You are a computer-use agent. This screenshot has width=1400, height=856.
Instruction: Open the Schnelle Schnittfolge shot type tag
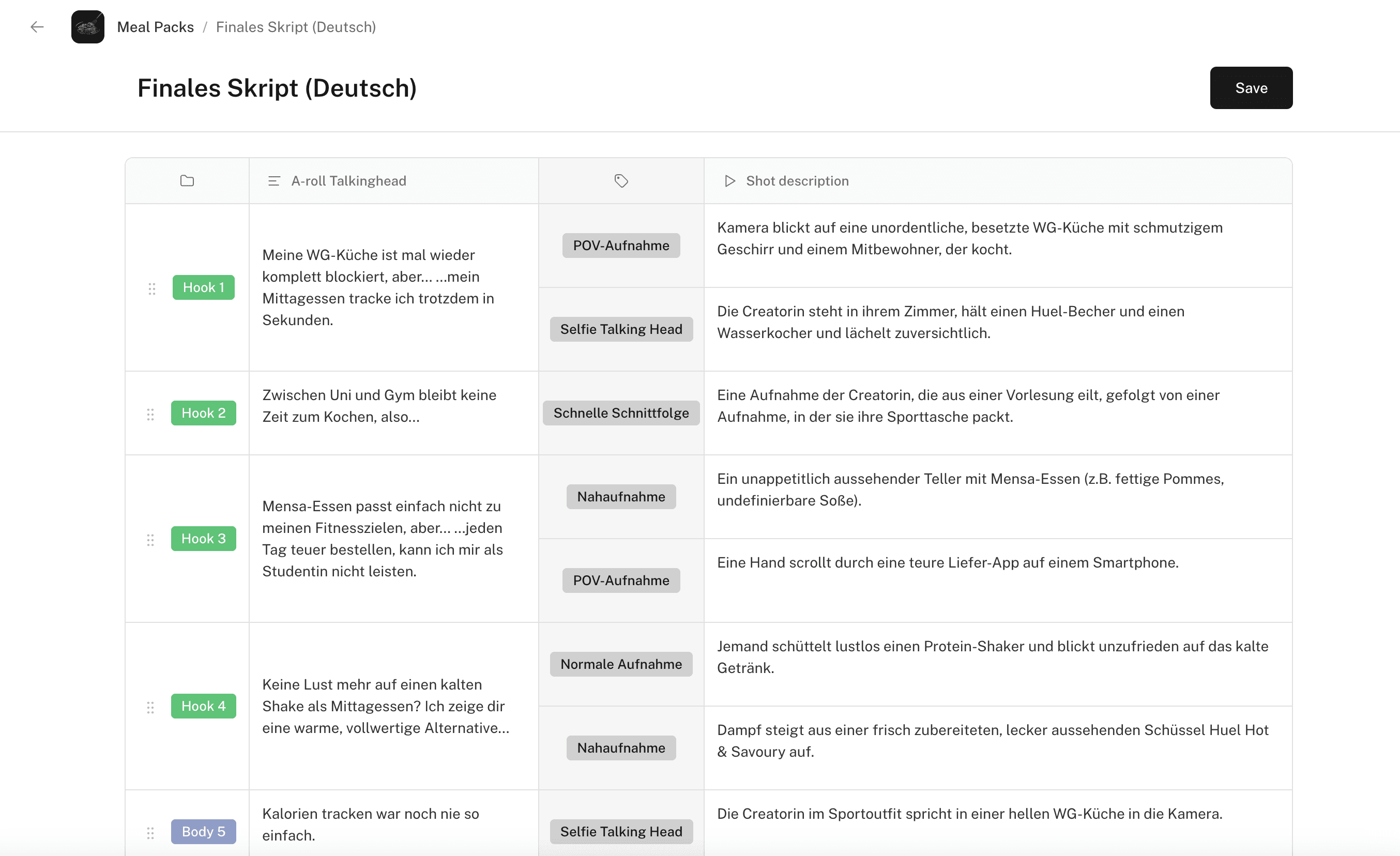(x=621, y=413)
